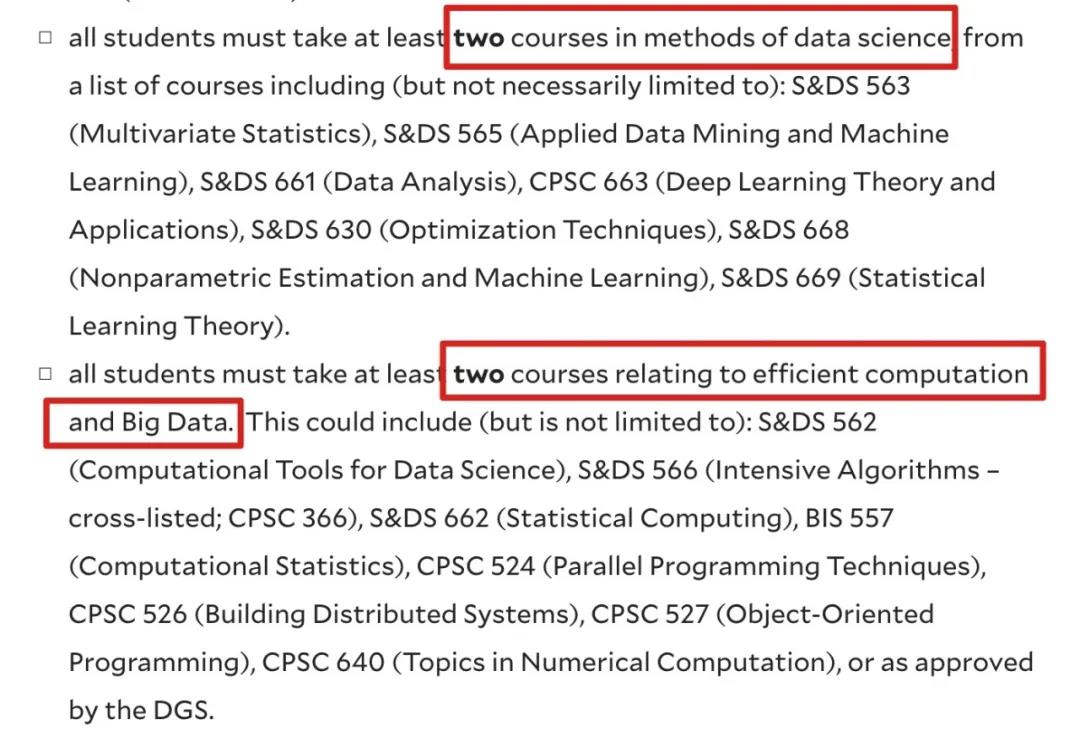Click the course code S&DS 563
Screen dimensions: 1080x747
(851, 85)
